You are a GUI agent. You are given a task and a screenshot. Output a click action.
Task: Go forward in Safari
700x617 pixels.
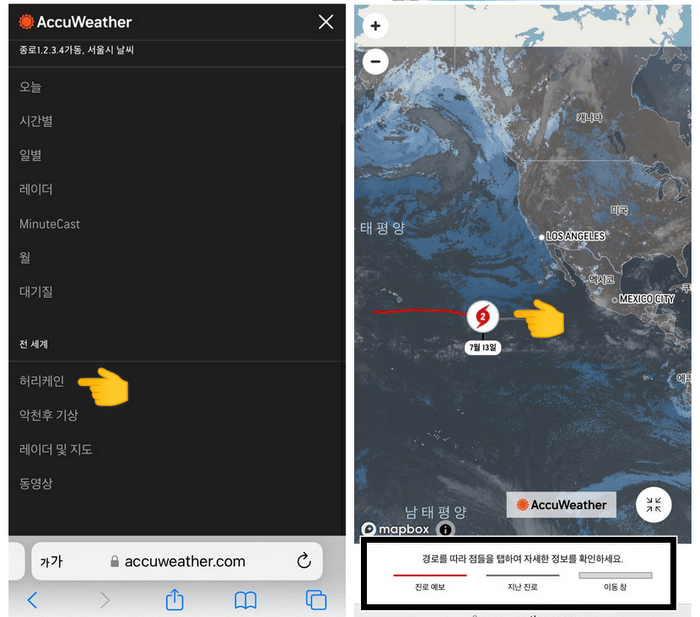105,600
